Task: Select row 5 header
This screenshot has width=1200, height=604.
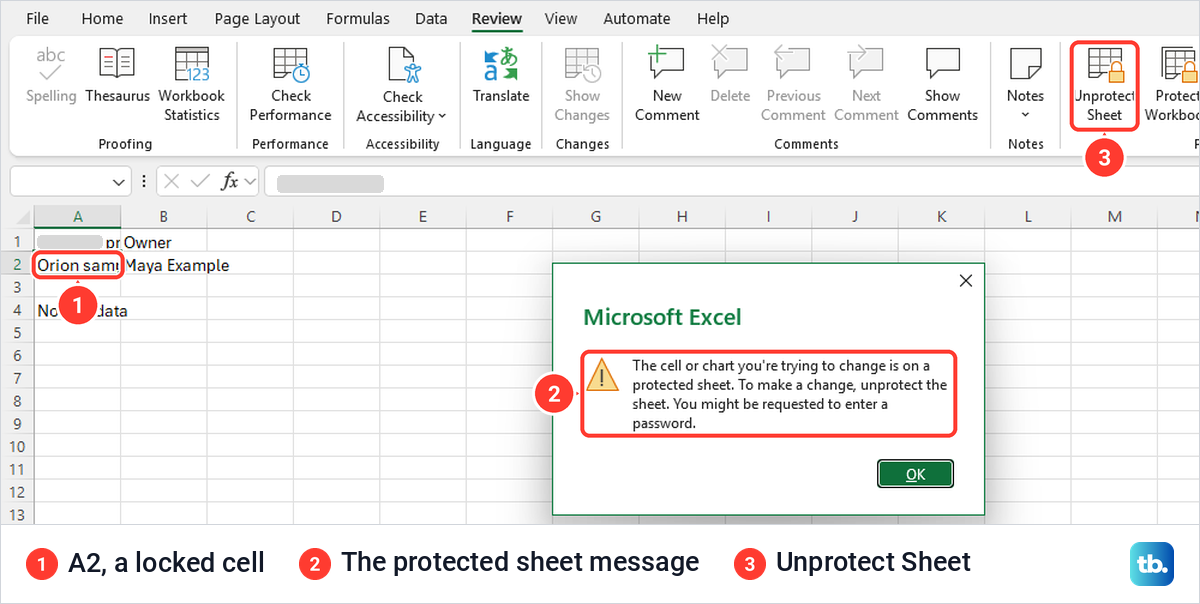Action: click(x=17, y=333)
